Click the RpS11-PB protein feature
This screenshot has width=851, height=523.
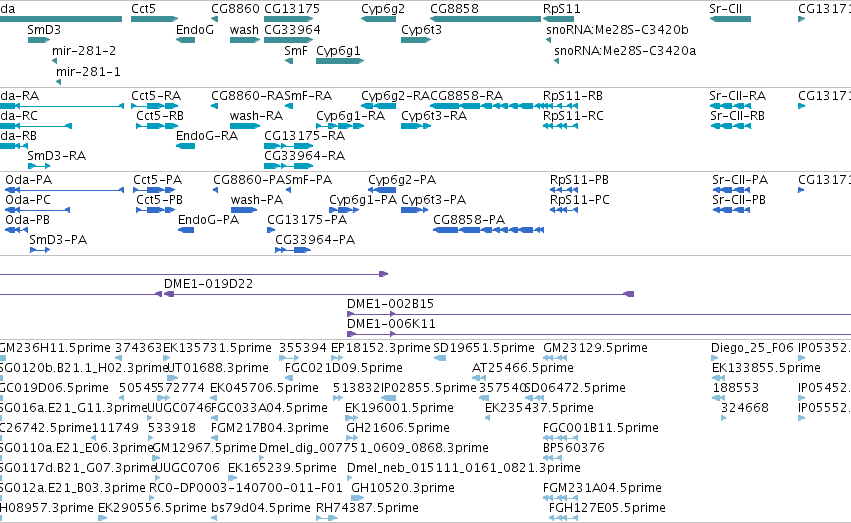[x=564, y=190]
